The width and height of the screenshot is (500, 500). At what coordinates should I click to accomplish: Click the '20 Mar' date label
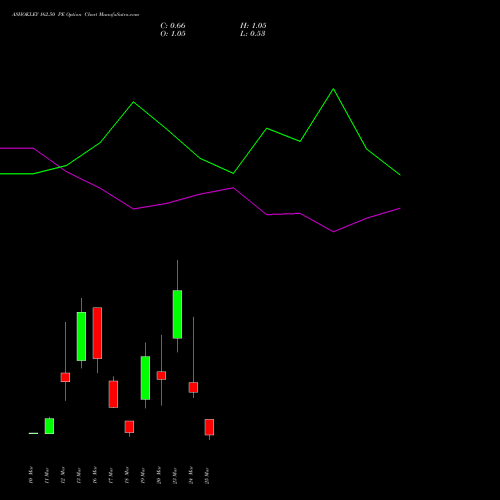(159, 475)
